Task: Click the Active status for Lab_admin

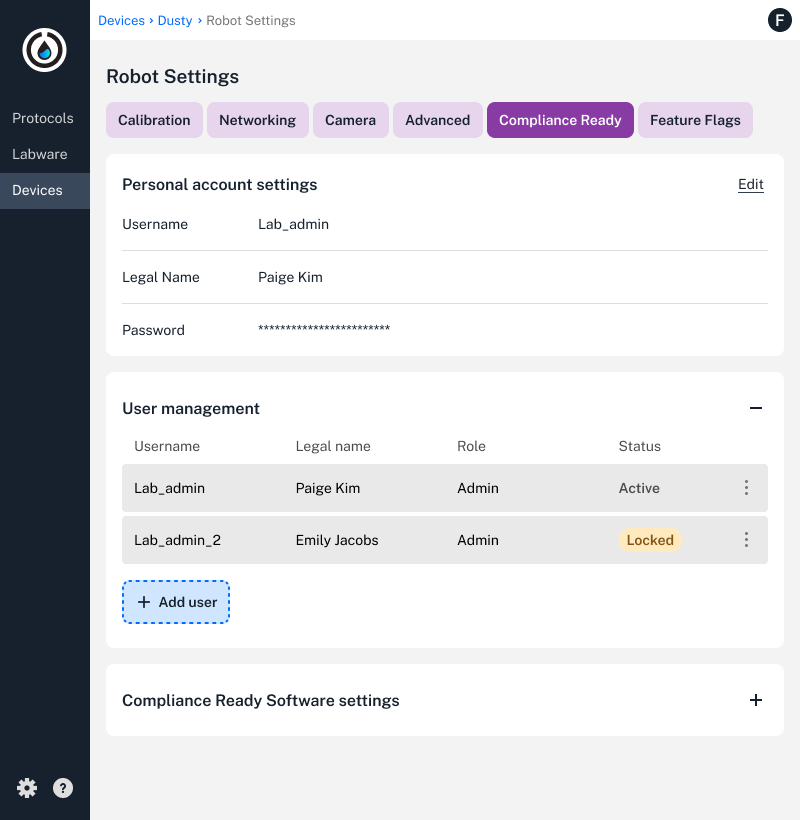Action: tap(639, 488)
